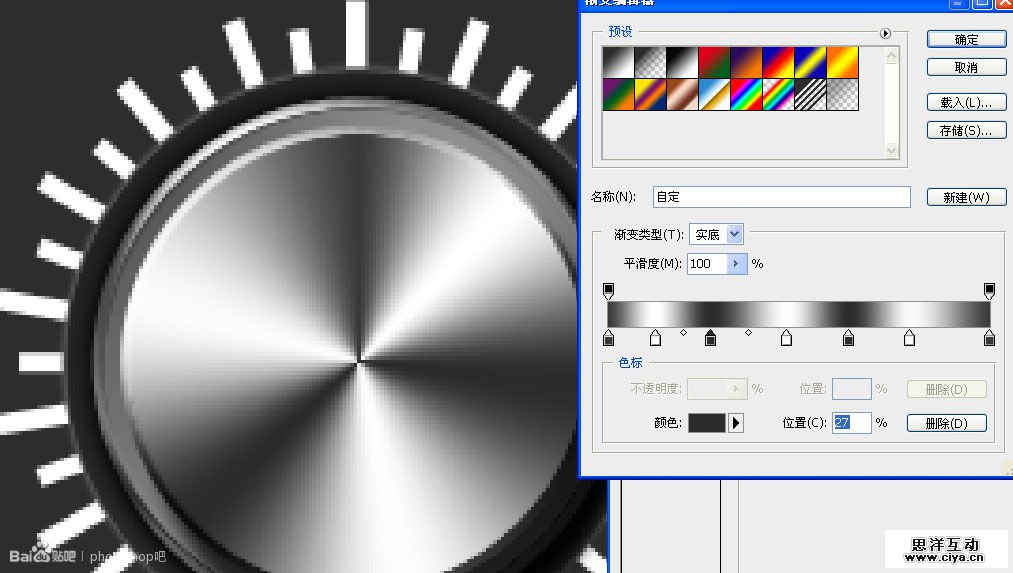Select the red-to-green gradient preset
This screenshot has height=573, width=1013.
coord(714,63)
